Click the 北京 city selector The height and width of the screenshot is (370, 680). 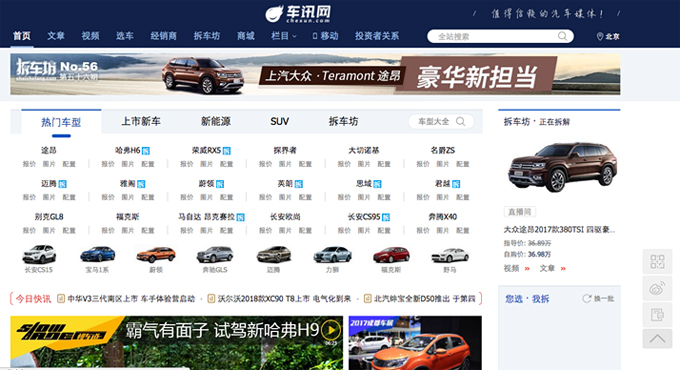coord(612,37)
